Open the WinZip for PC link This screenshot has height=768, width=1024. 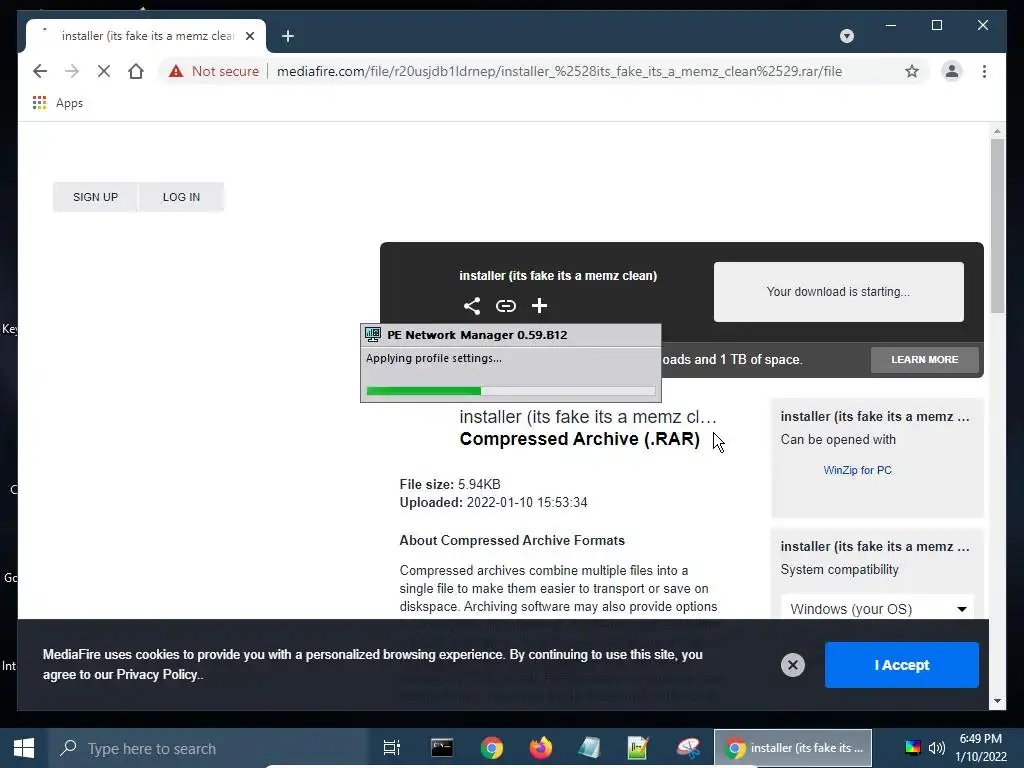(x=857, y=470)
